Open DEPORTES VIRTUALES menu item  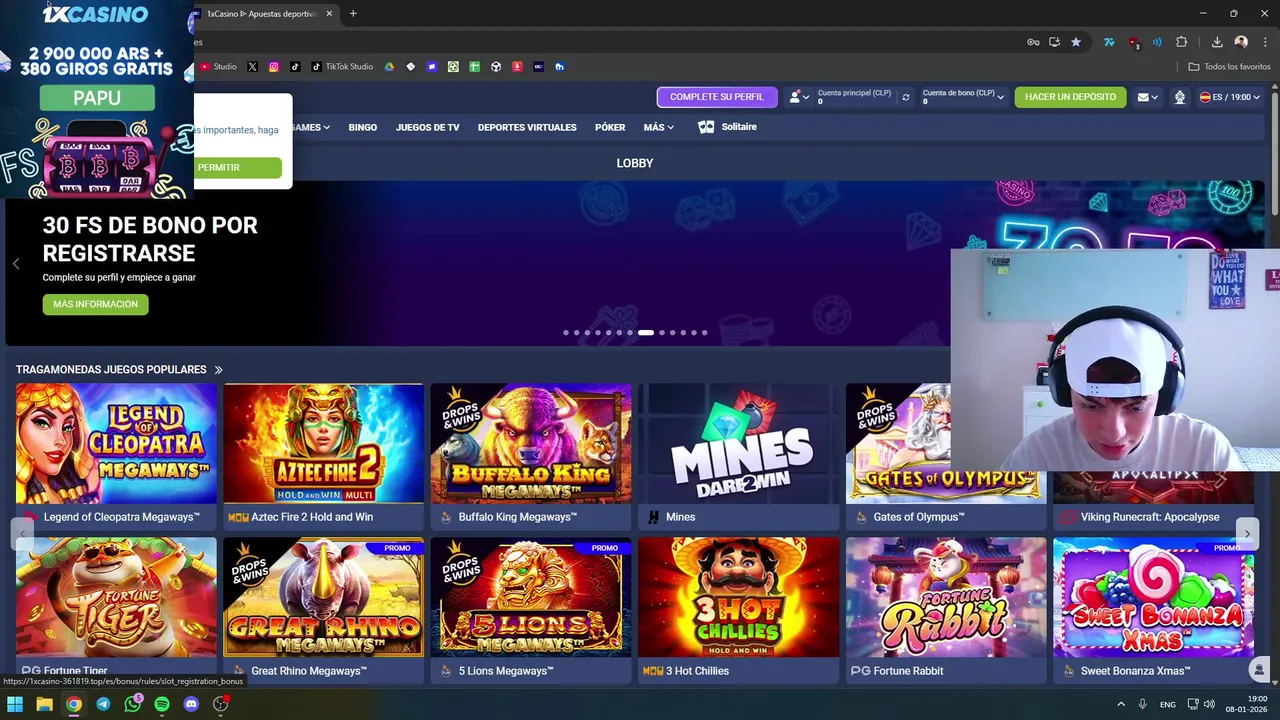tap(527, 127)
